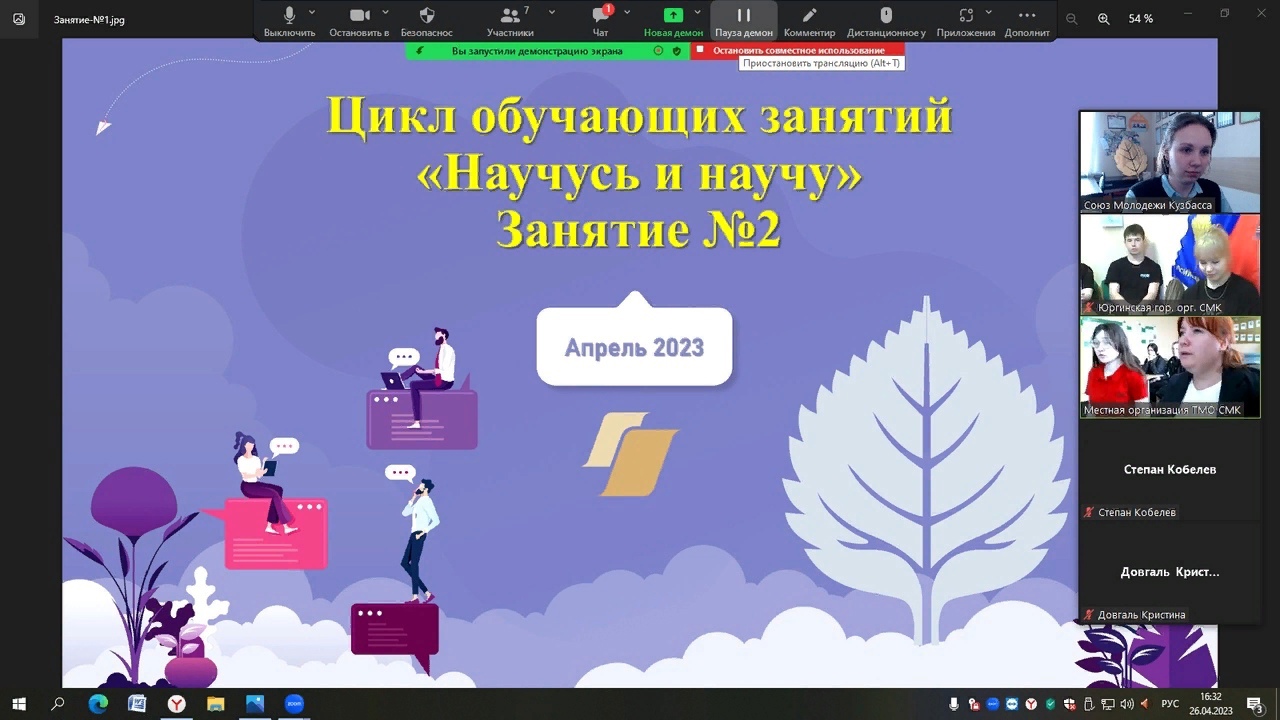Expand chat options arrow
The image size is (1280, 720).
tap(627, 13)
